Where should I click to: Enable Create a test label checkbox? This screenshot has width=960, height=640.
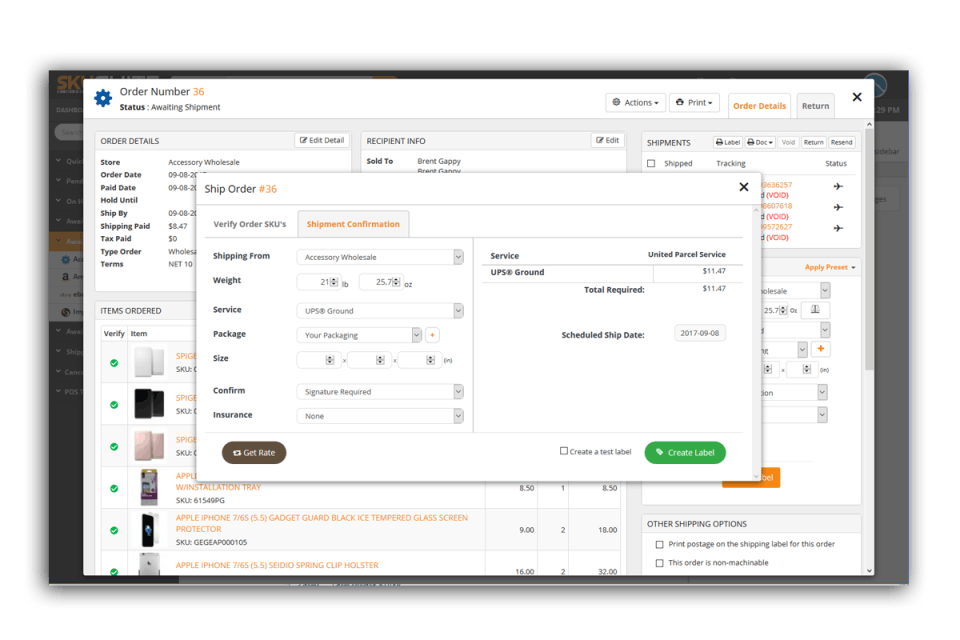[564, 451]
